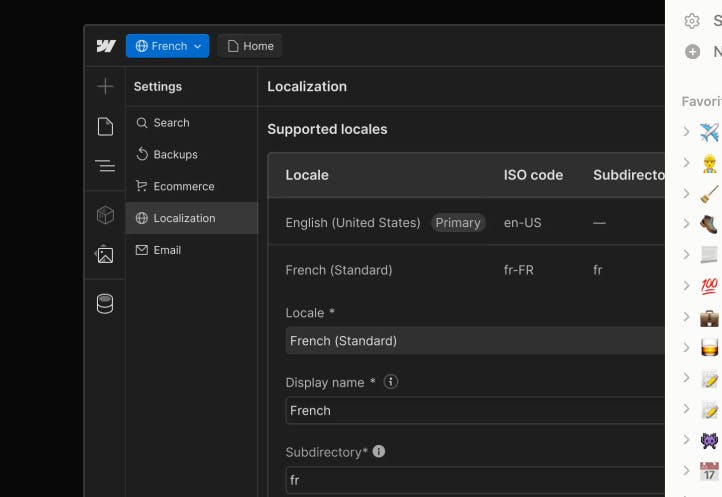The image size is (722, 497).
Task: Select Ecommerce in Settings menu
Action: tap(183, 187)
